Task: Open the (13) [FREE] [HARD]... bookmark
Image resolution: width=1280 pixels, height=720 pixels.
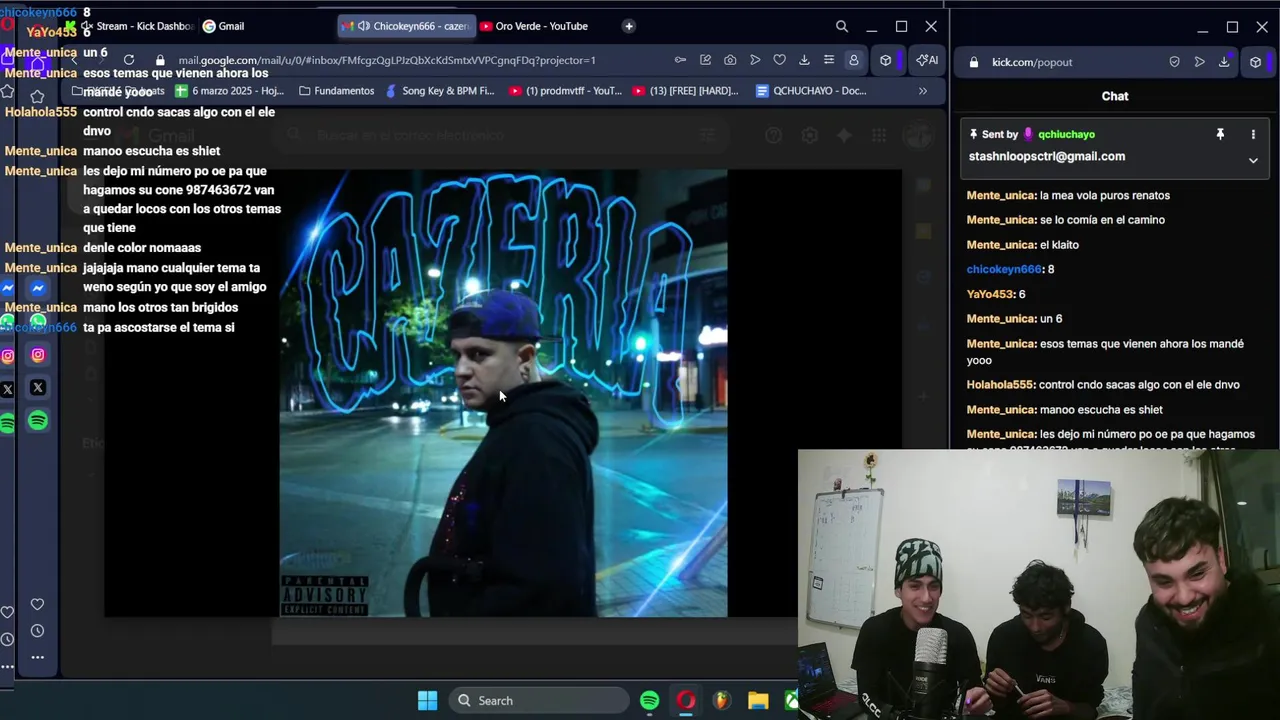Action: click(x=686, y=91)
